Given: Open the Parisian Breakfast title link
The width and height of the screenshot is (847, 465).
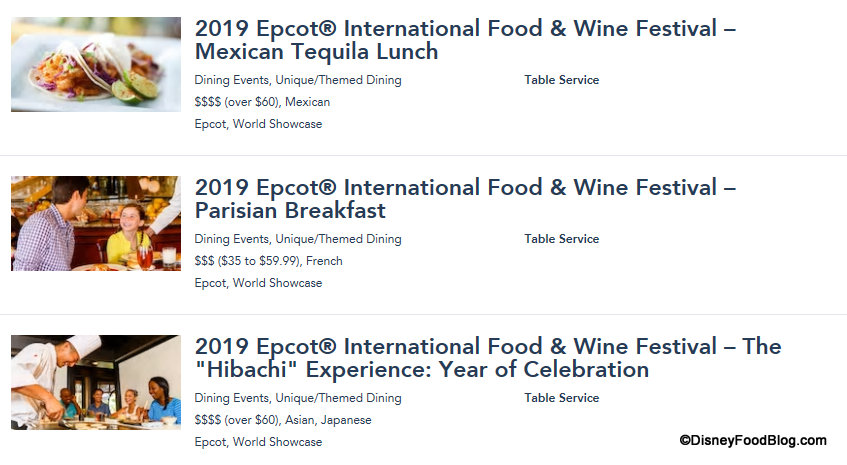Looking at the screenshot, I should (465, 199).
